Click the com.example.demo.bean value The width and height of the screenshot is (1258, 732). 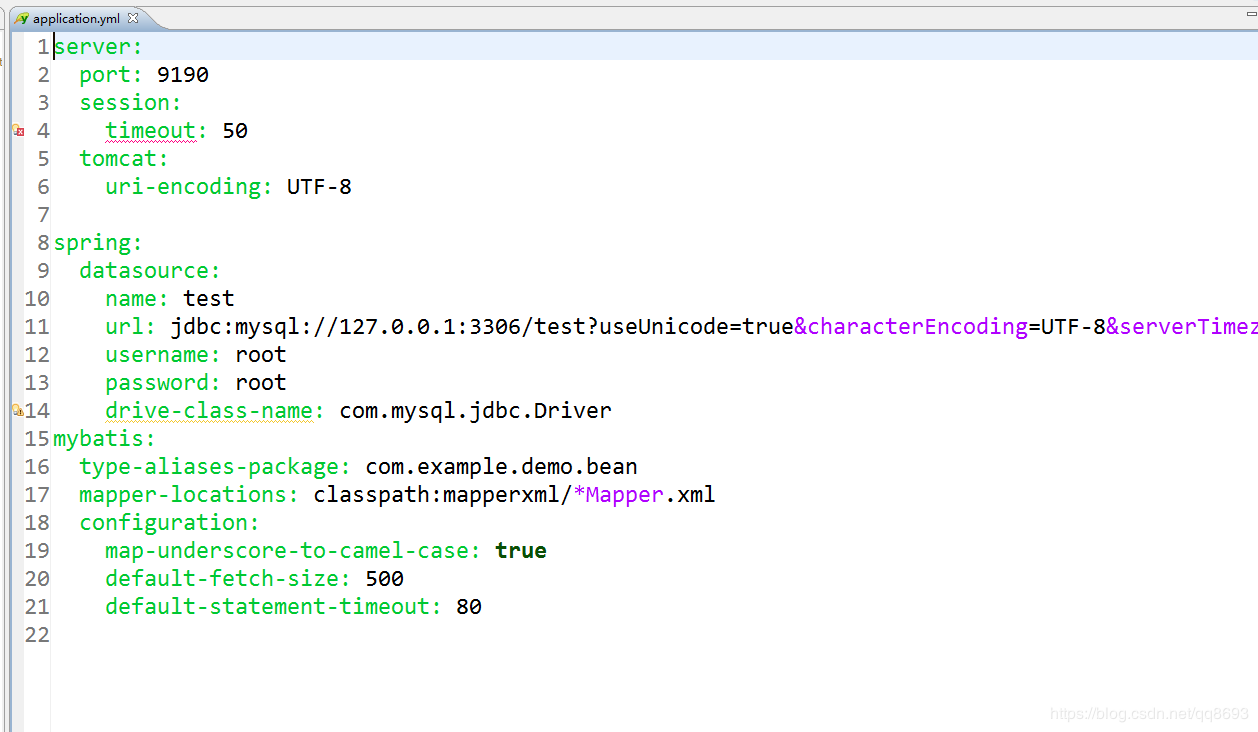click(x=501, y=467)
